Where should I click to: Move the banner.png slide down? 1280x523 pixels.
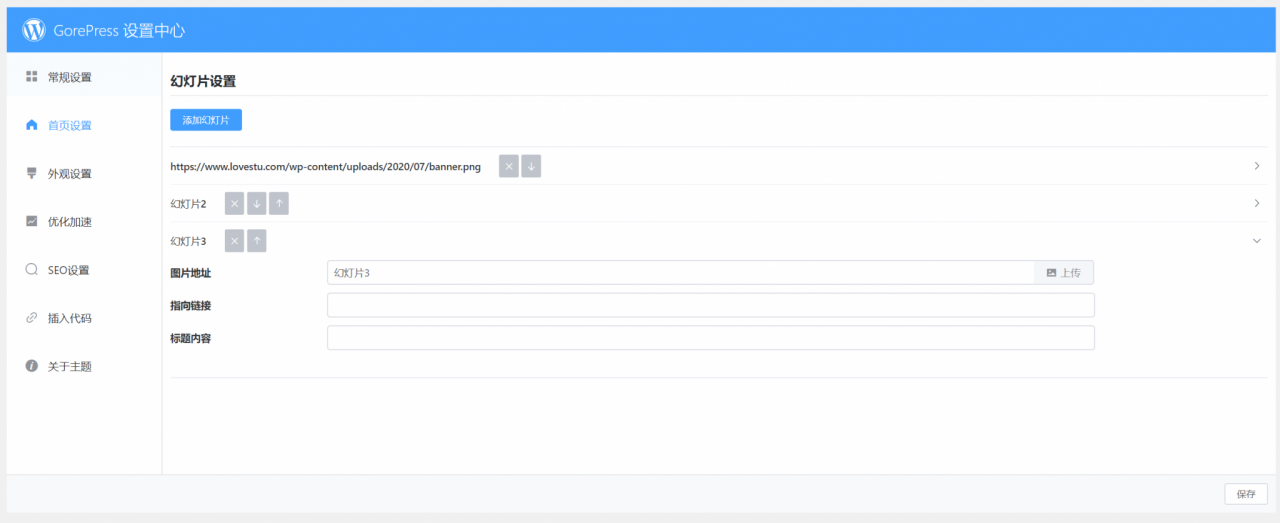click(x=531, y=166)
